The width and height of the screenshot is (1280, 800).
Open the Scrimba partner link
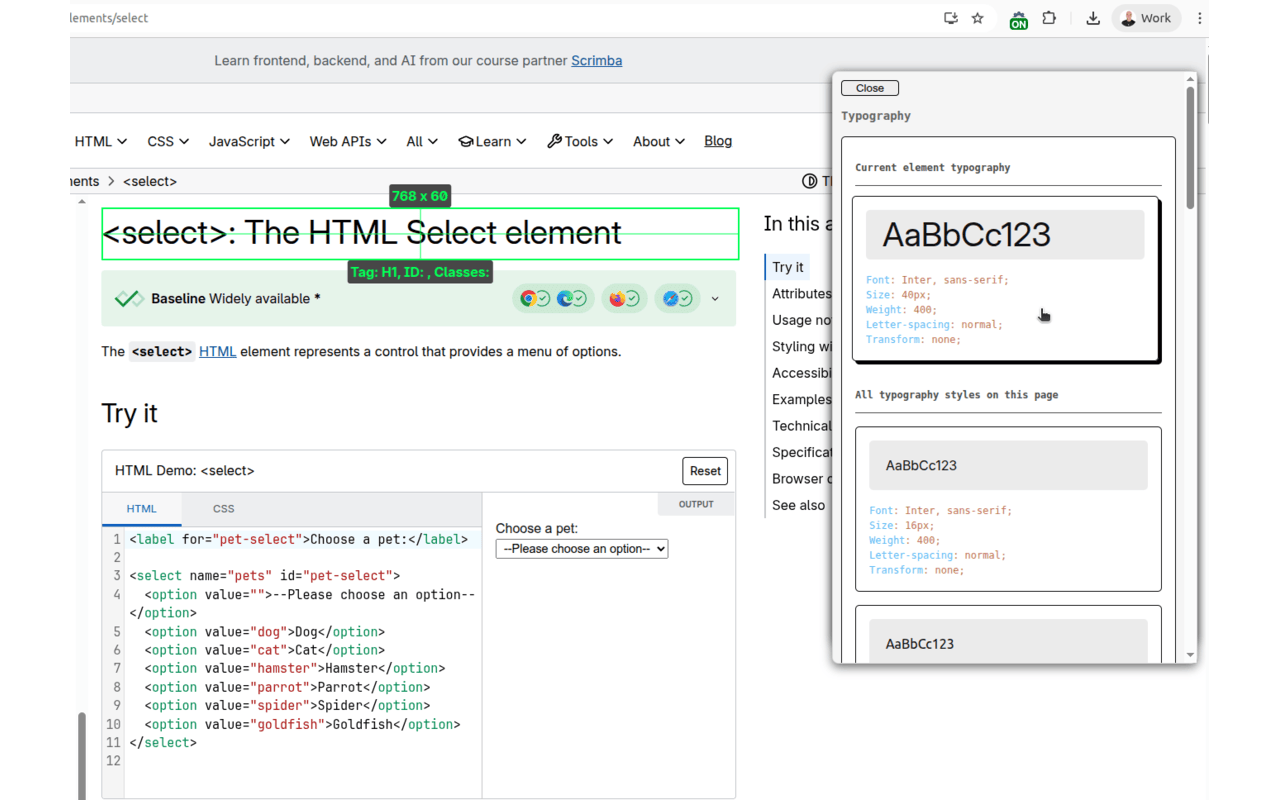(x=596, y=60)
